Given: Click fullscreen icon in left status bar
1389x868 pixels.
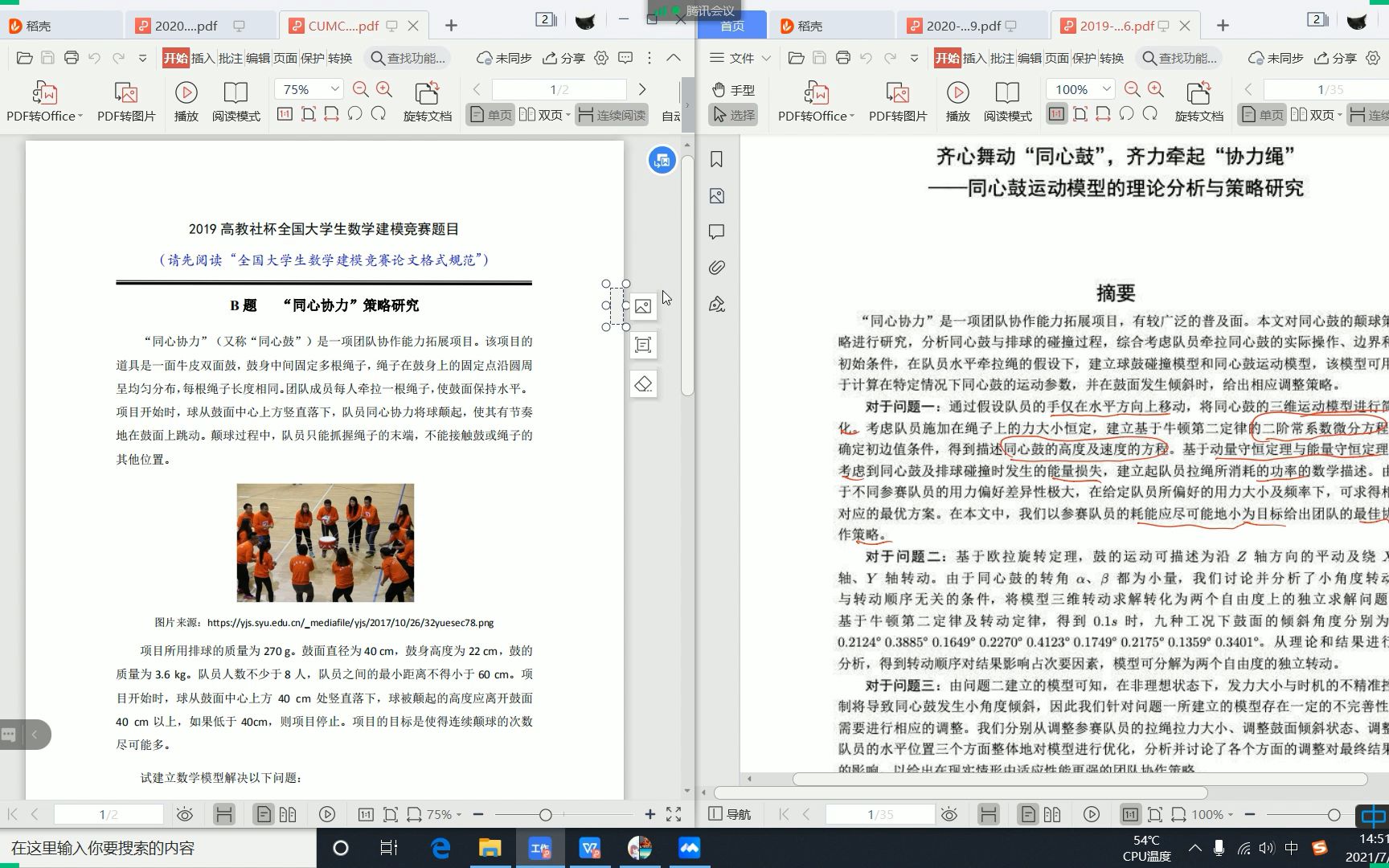Looking at the screenshot, I should (x=674, y=814).
